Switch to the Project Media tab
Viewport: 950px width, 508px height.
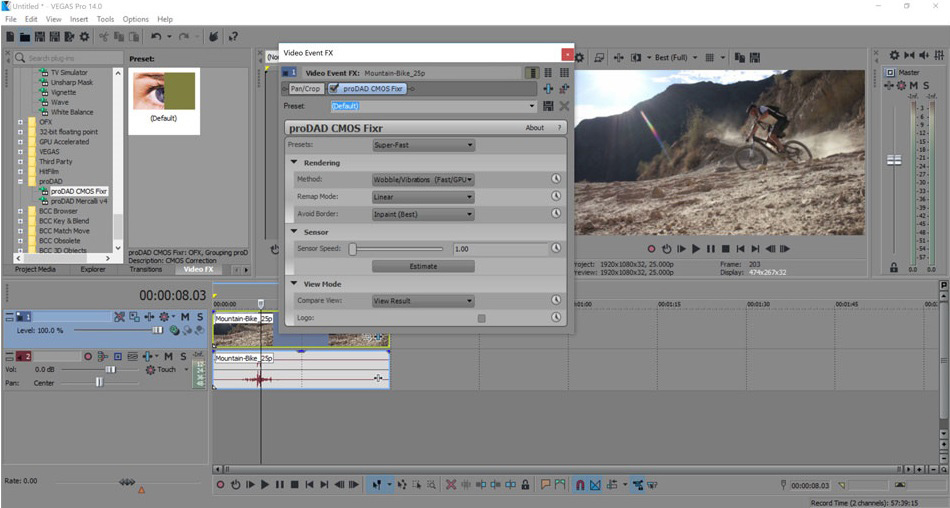pyautogui.click(x=35, y=269)
